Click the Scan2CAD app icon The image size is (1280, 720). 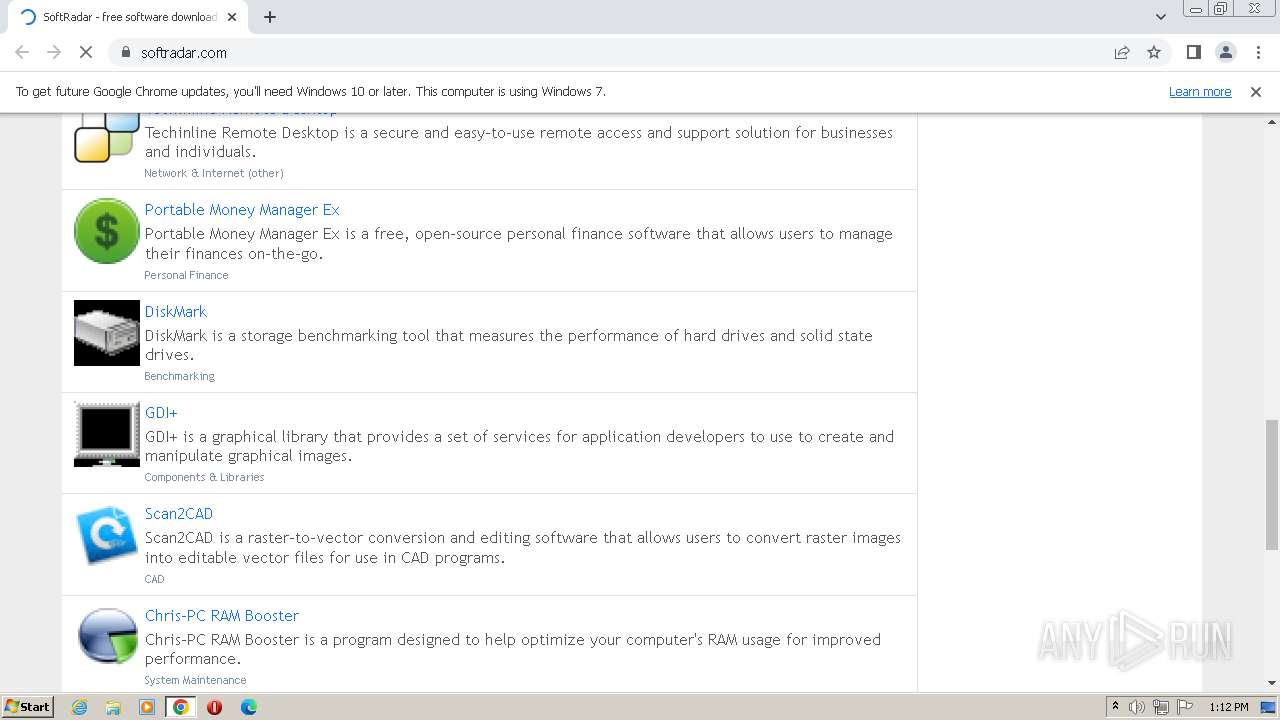tap(107, 535)
